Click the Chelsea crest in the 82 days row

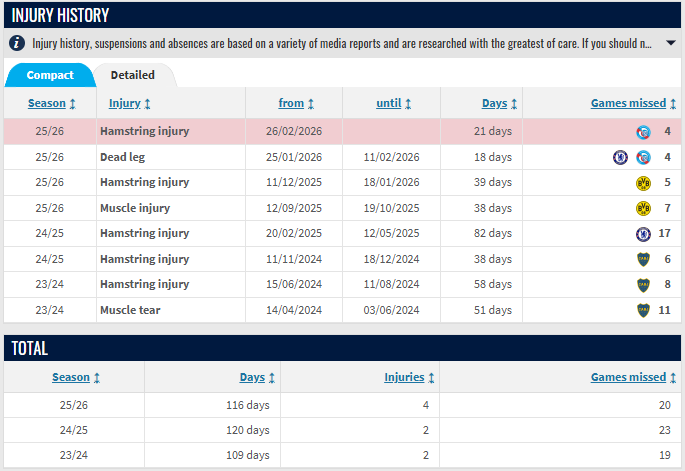click(x=643, y=234)
